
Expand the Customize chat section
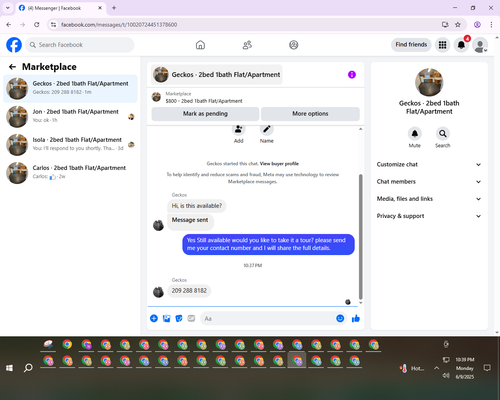[429, 164]
